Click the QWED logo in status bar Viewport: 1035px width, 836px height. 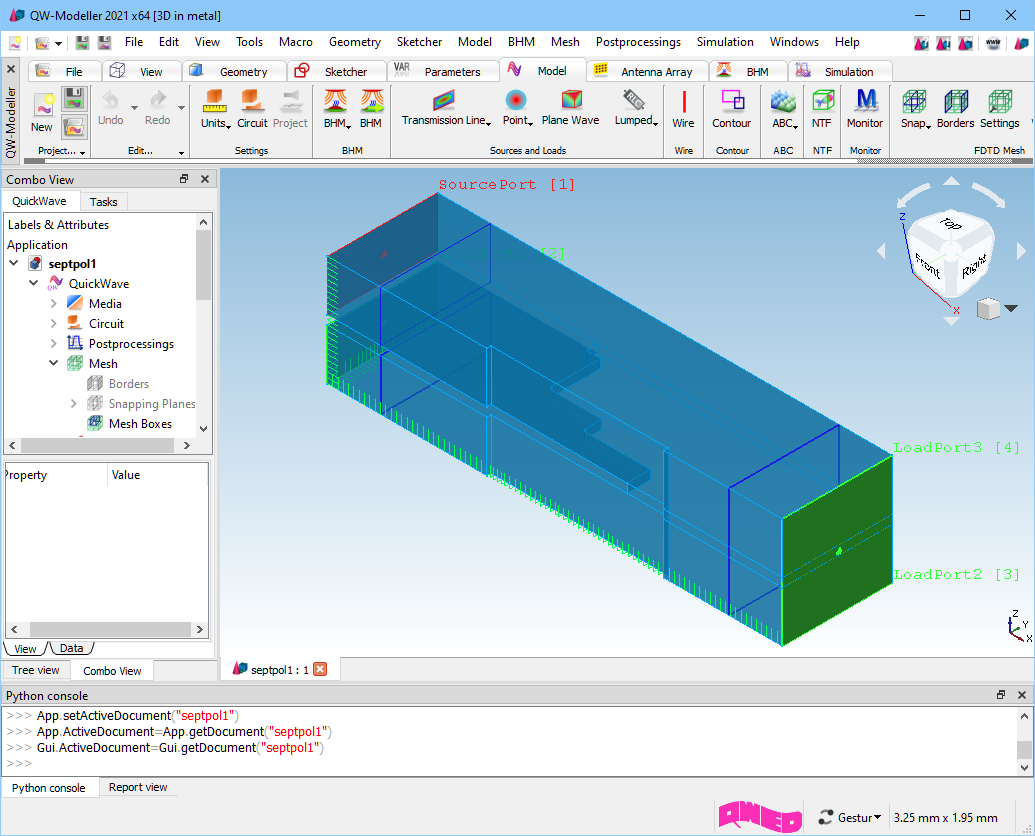coord(760,816)
